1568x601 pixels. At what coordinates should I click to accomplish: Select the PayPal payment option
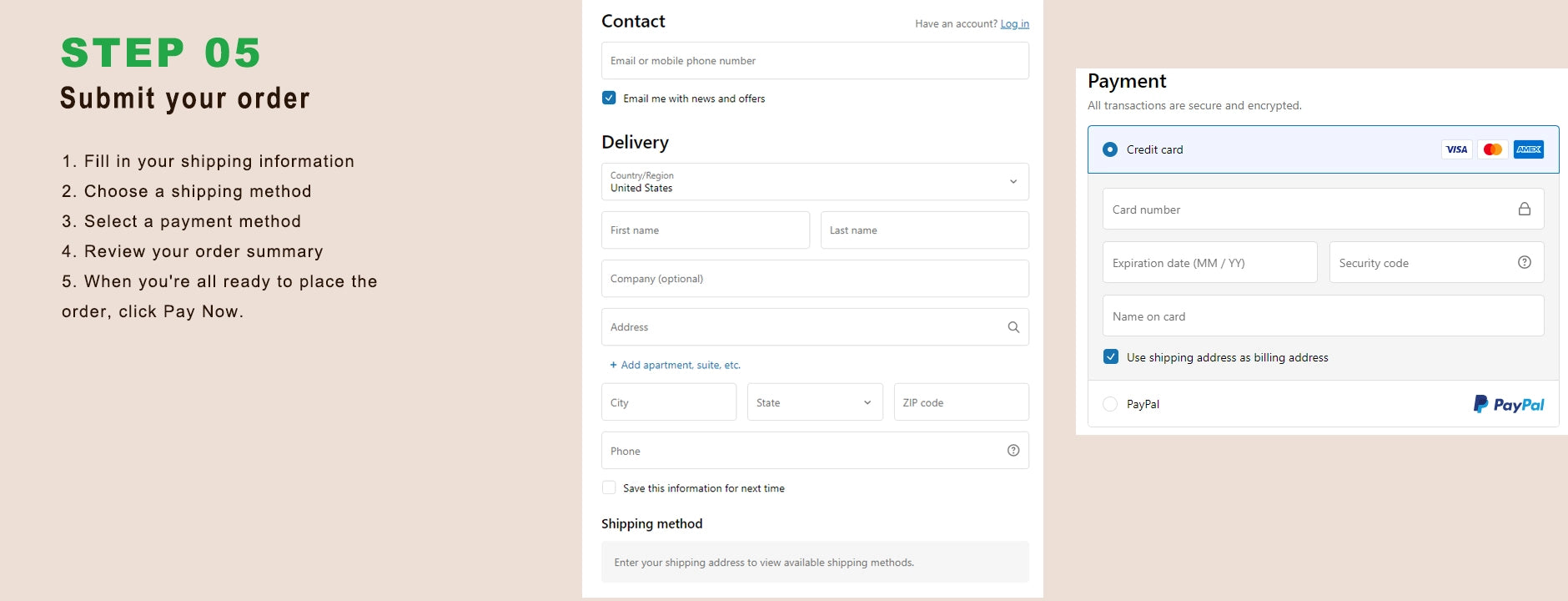[x=1110, y=404]
